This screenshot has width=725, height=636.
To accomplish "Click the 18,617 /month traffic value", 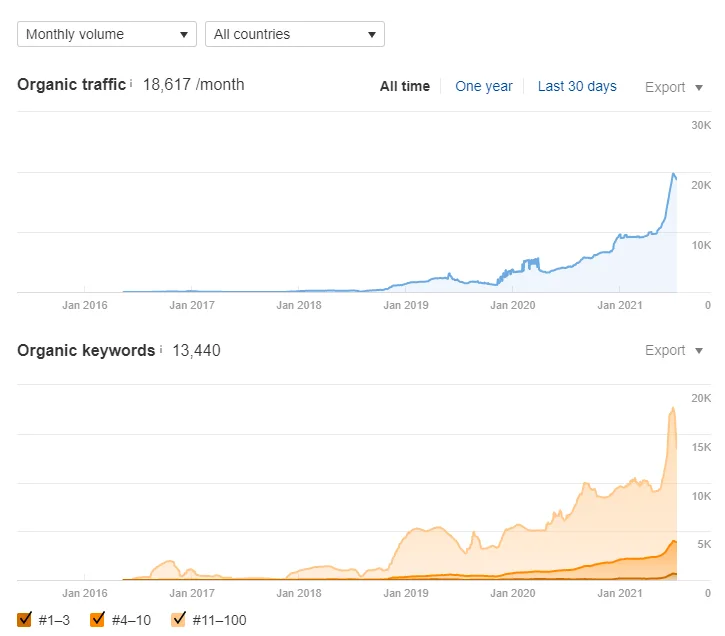I will point(193,85).
